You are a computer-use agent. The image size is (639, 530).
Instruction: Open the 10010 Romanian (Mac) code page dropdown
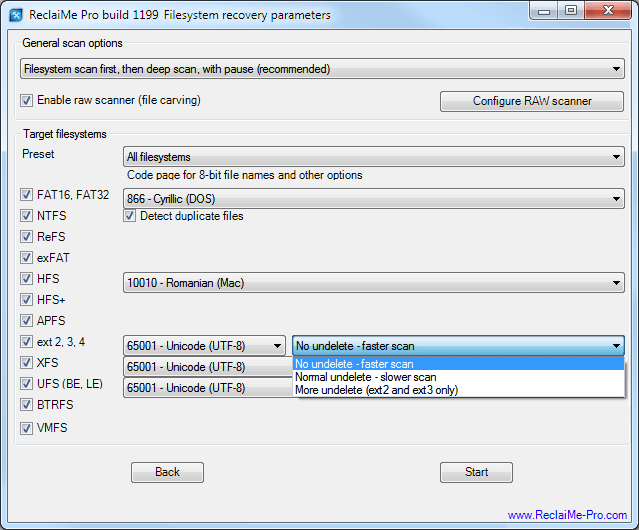pyautogui.click(x=373, y=283)
